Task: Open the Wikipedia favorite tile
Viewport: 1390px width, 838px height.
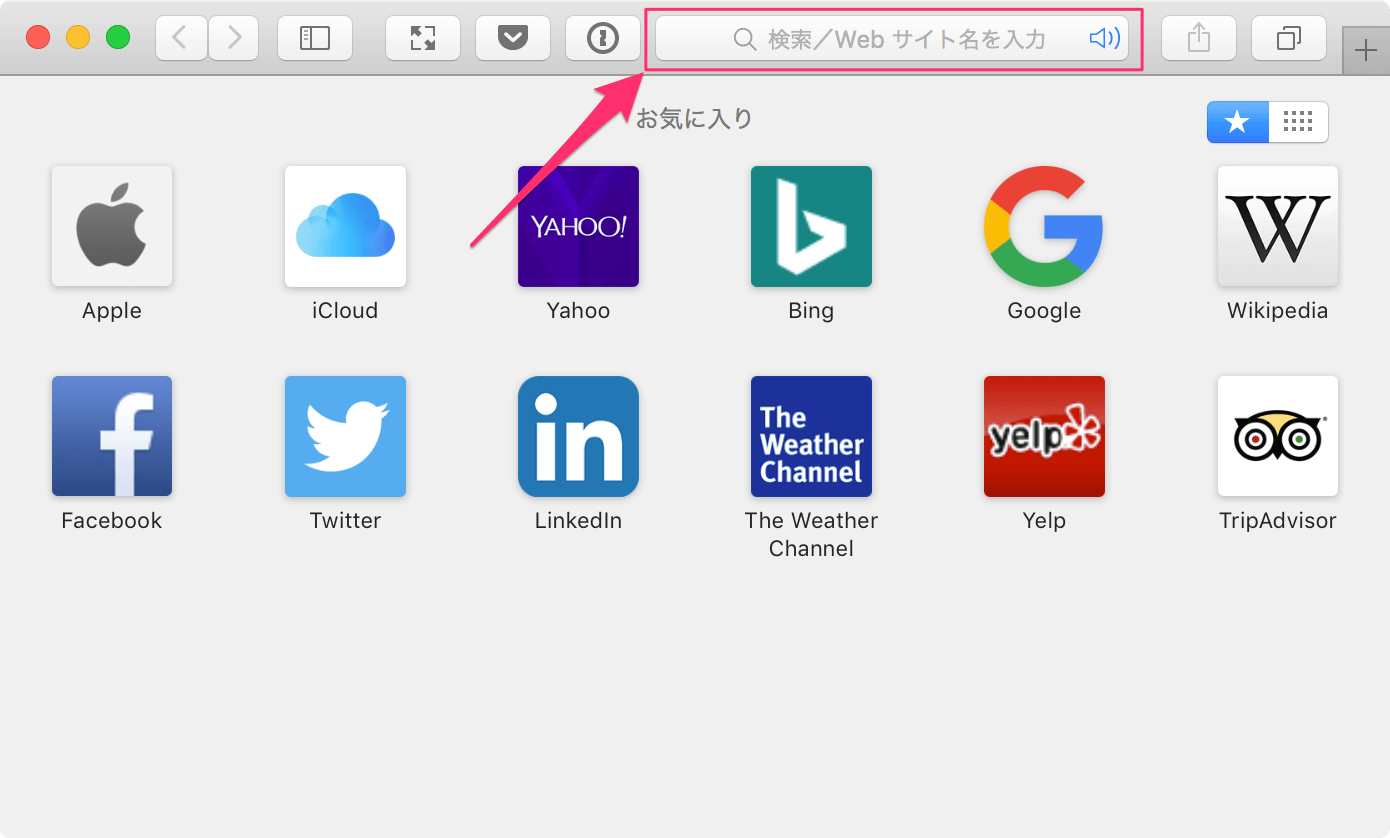Action: point(1278,226)
